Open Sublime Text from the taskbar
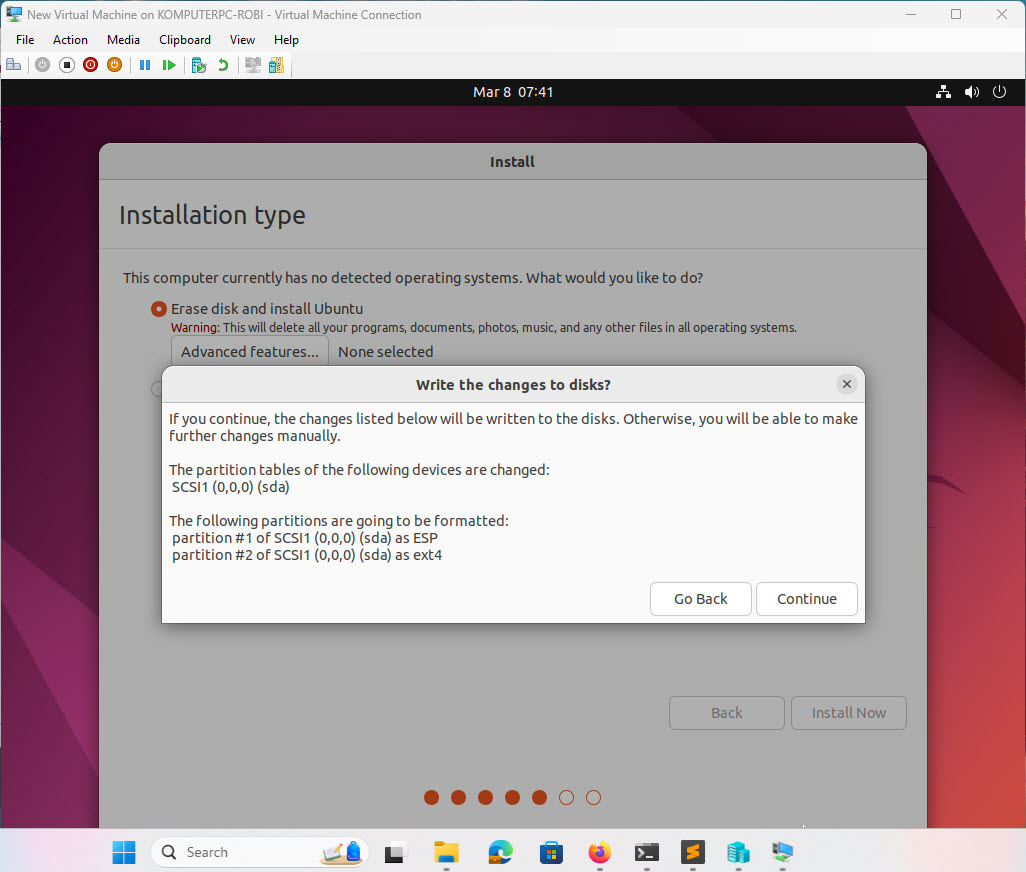 (x=691, y=853)
